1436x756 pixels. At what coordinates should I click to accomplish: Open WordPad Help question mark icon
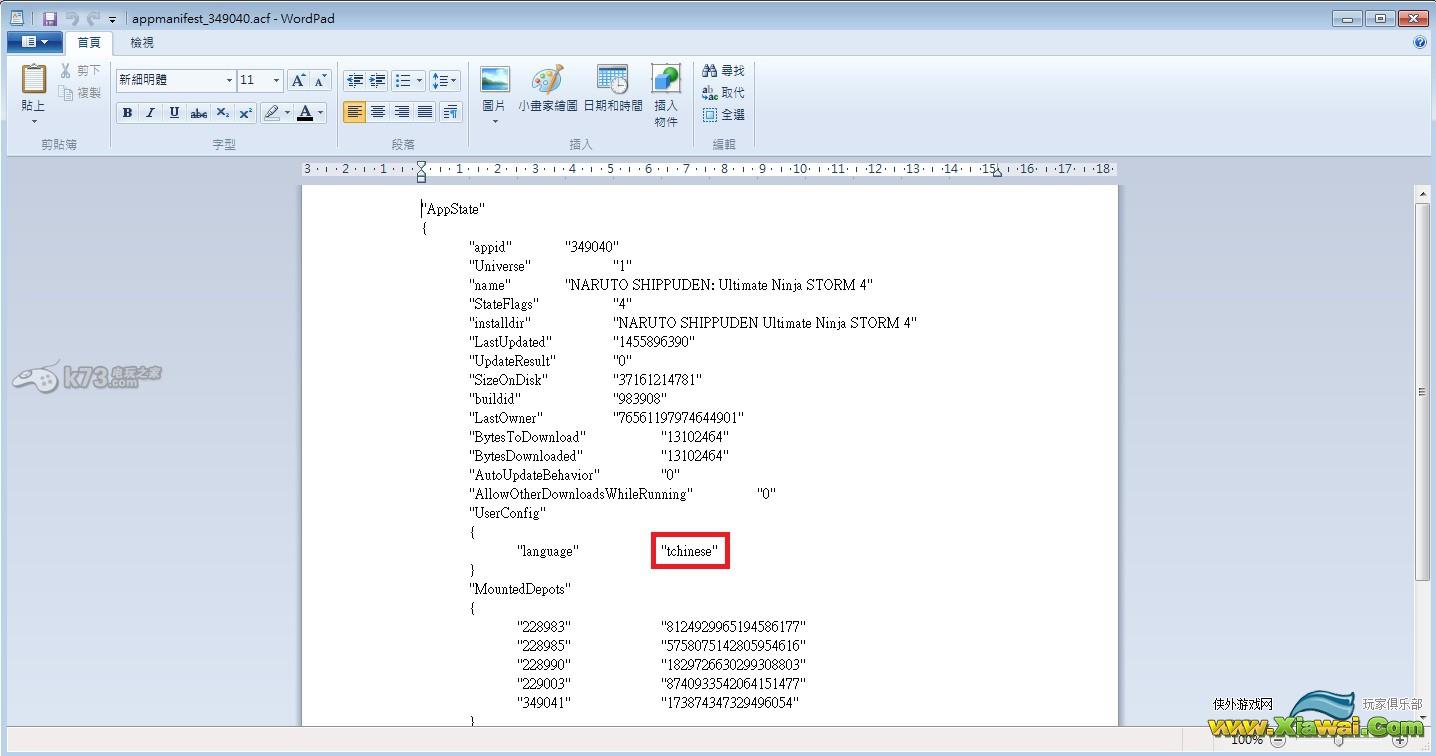point(1420,42)
